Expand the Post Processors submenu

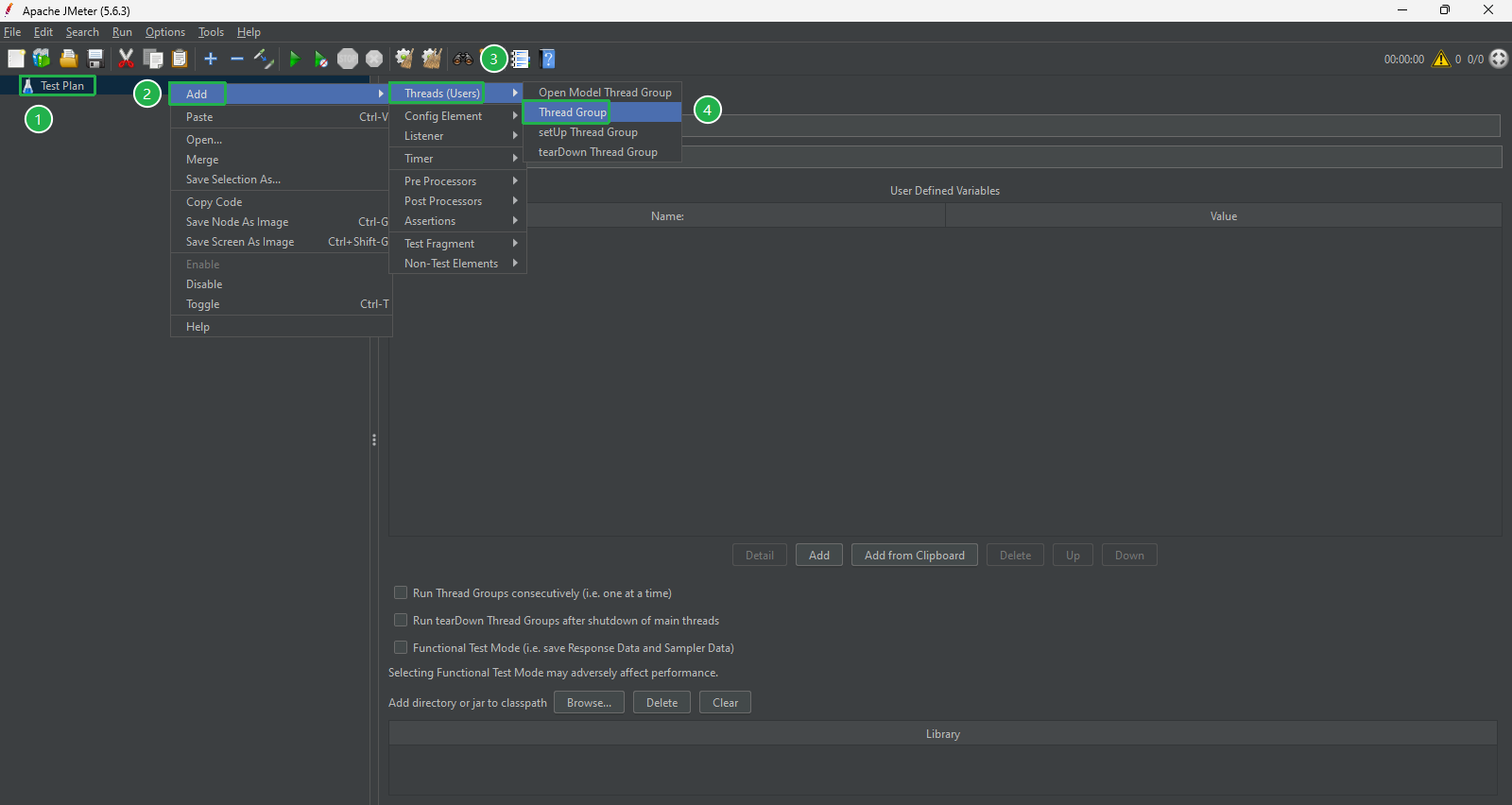tap(457, 200)
